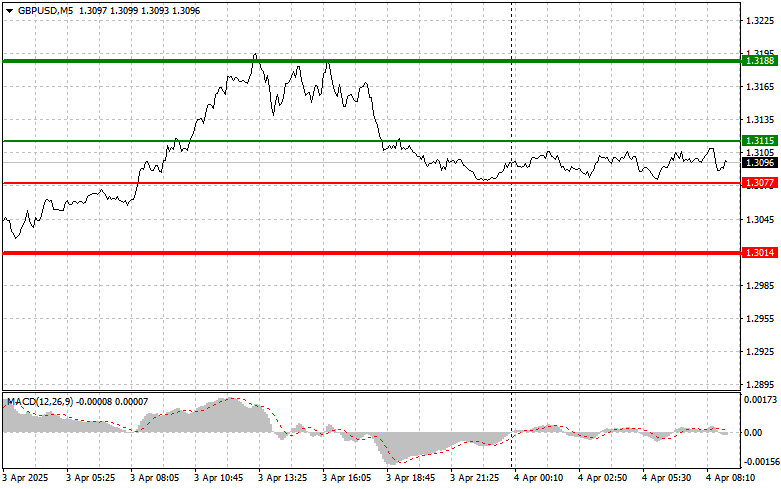Click the 1.3135 price scale value
The height and width of the screenshot is (489, 781).
[760, 120]
